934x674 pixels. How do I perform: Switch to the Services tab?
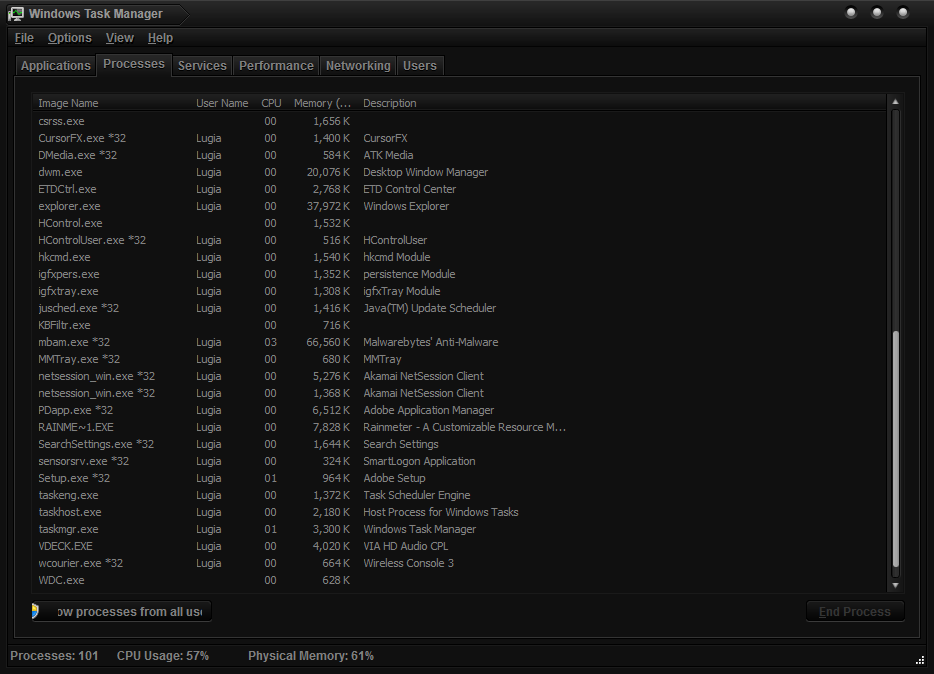(202, 66)
